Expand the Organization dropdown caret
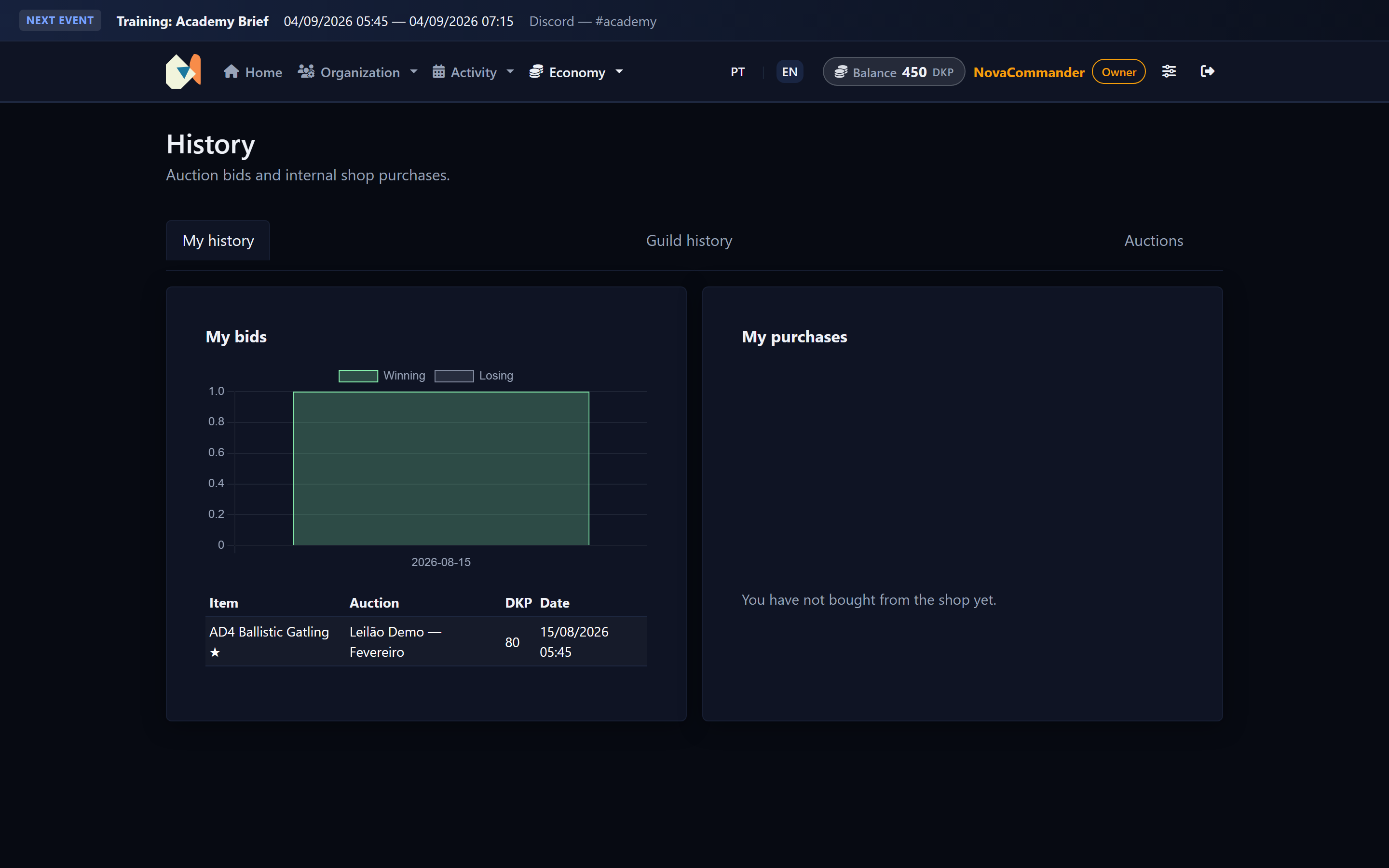 click(414, 72)
